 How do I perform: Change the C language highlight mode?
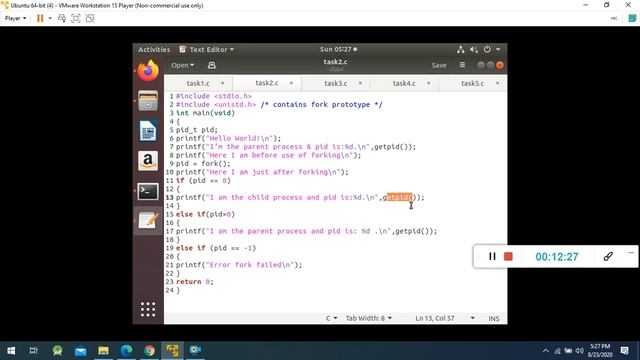[x=331, y=318]
